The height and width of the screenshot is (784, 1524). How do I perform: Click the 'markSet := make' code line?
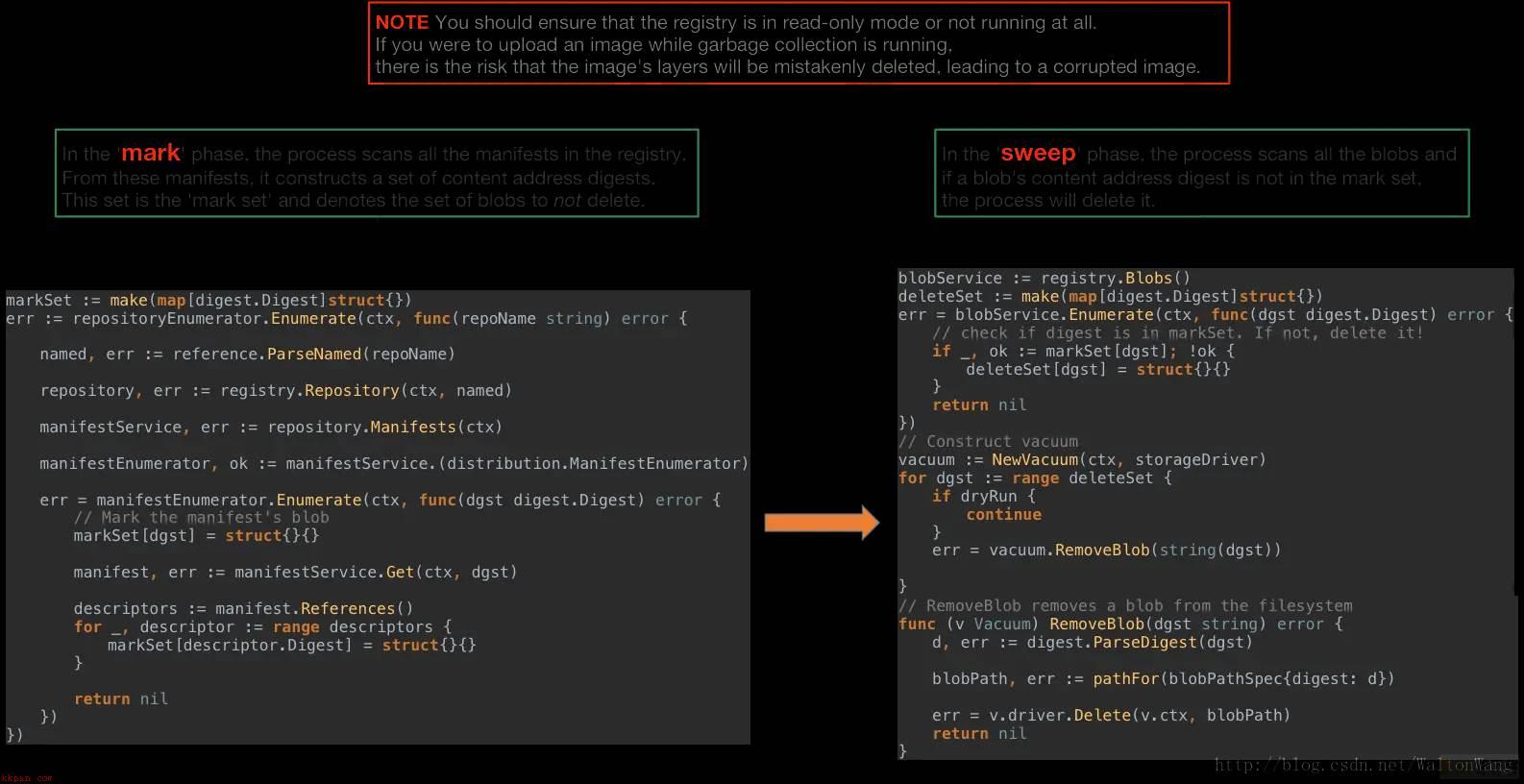(209, 300)
